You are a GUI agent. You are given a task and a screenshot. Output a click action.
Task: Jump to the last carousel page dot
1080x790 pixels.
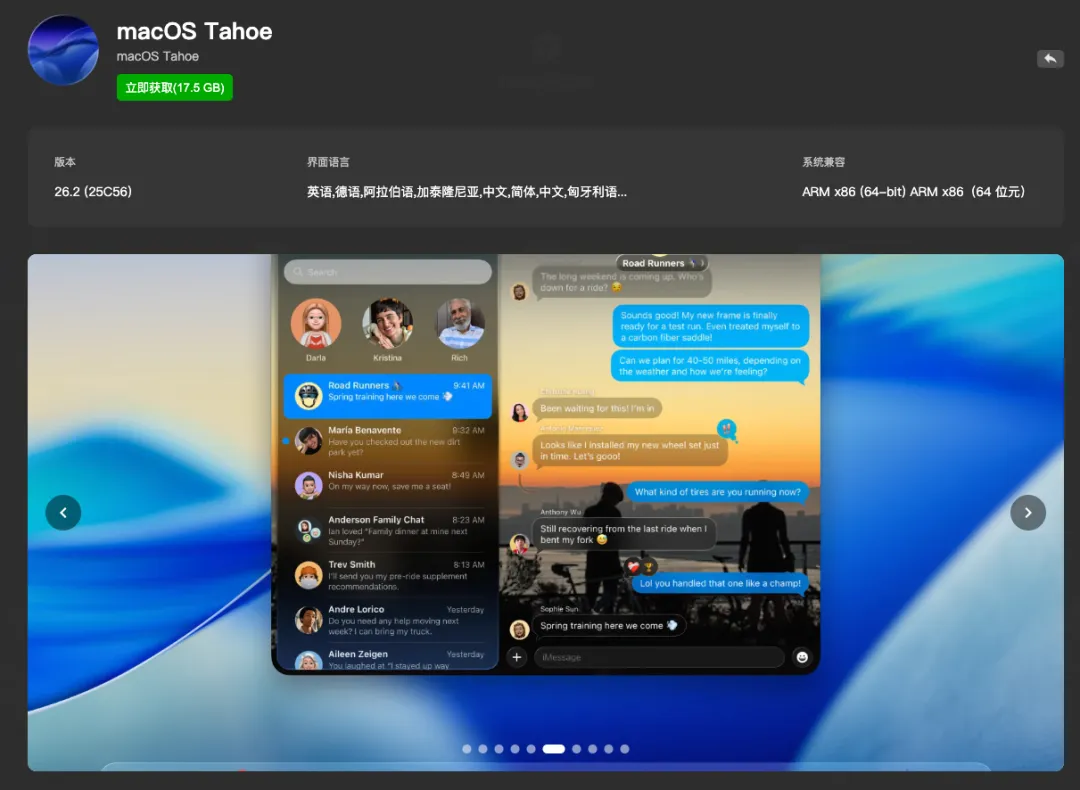tap(625, 749)
